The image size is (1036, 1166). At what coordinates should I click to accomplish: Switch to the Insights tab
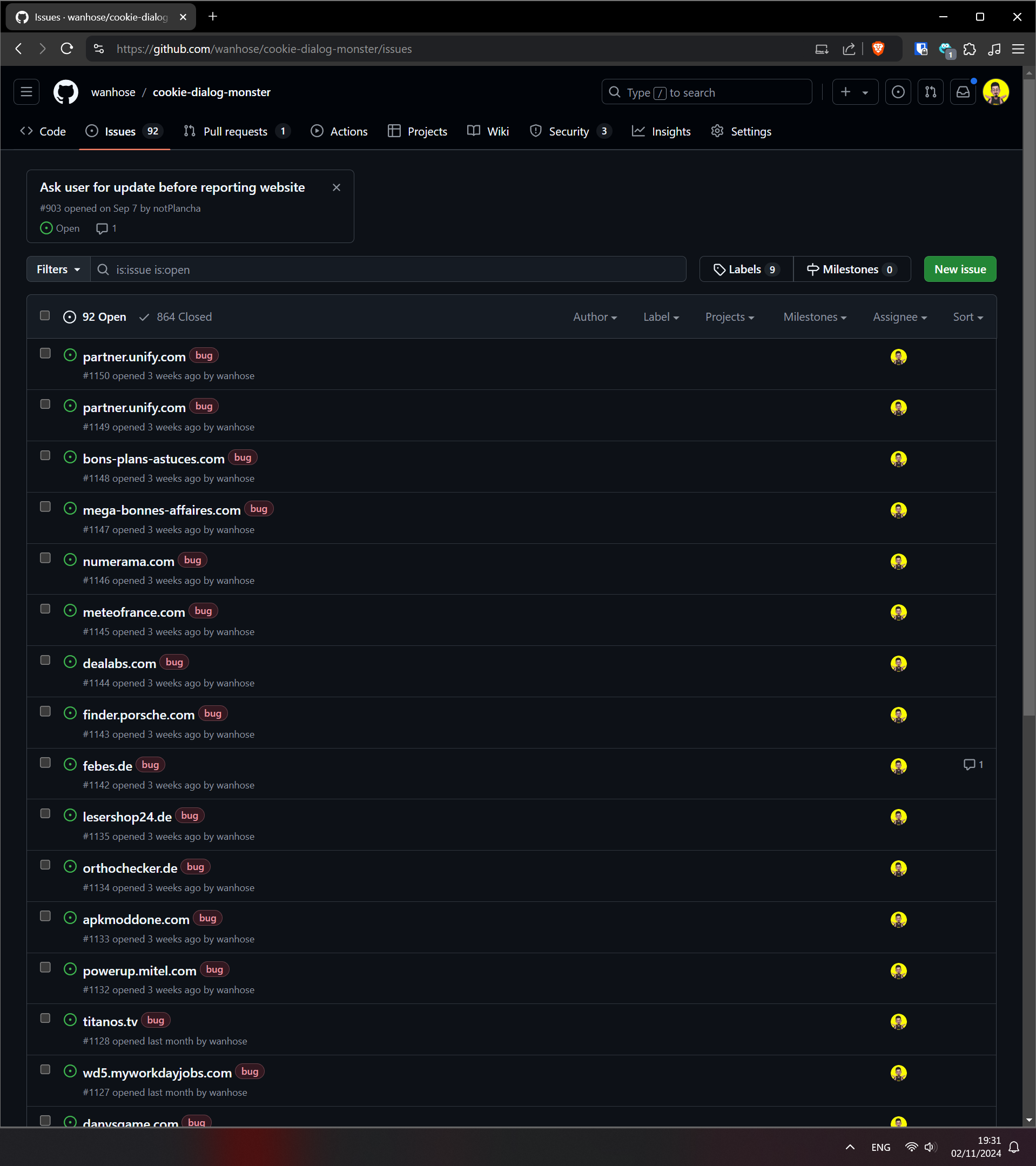(x=661, y=131)
